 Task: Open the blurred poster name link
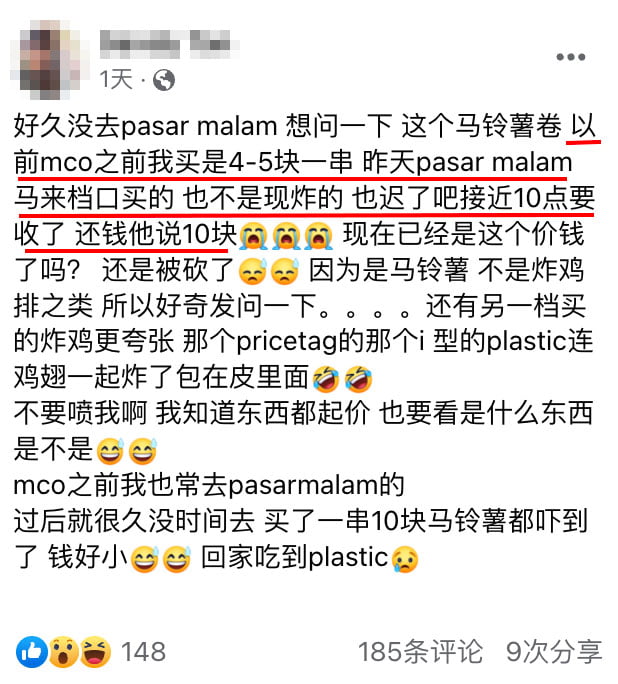click(x=168, y=44)
